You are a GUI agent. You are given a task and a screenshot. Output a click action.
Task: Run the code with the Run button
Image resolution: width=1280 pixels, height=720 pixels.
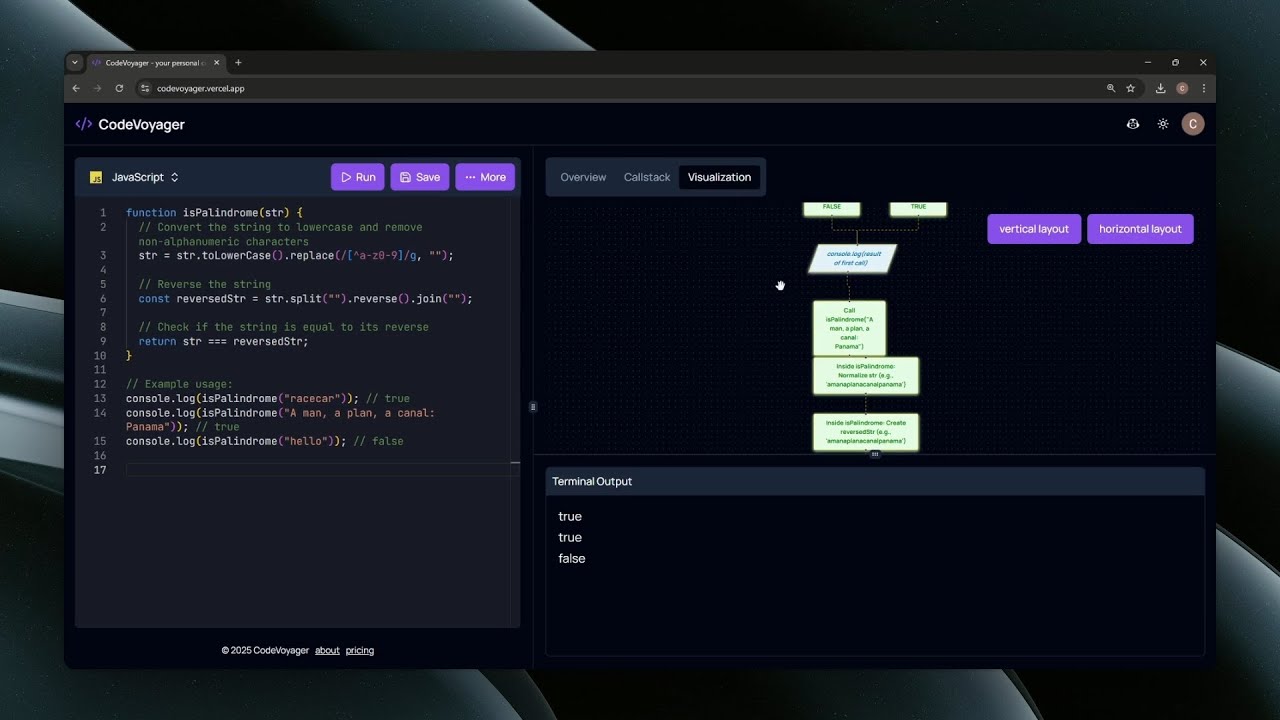tap(357, 177)
